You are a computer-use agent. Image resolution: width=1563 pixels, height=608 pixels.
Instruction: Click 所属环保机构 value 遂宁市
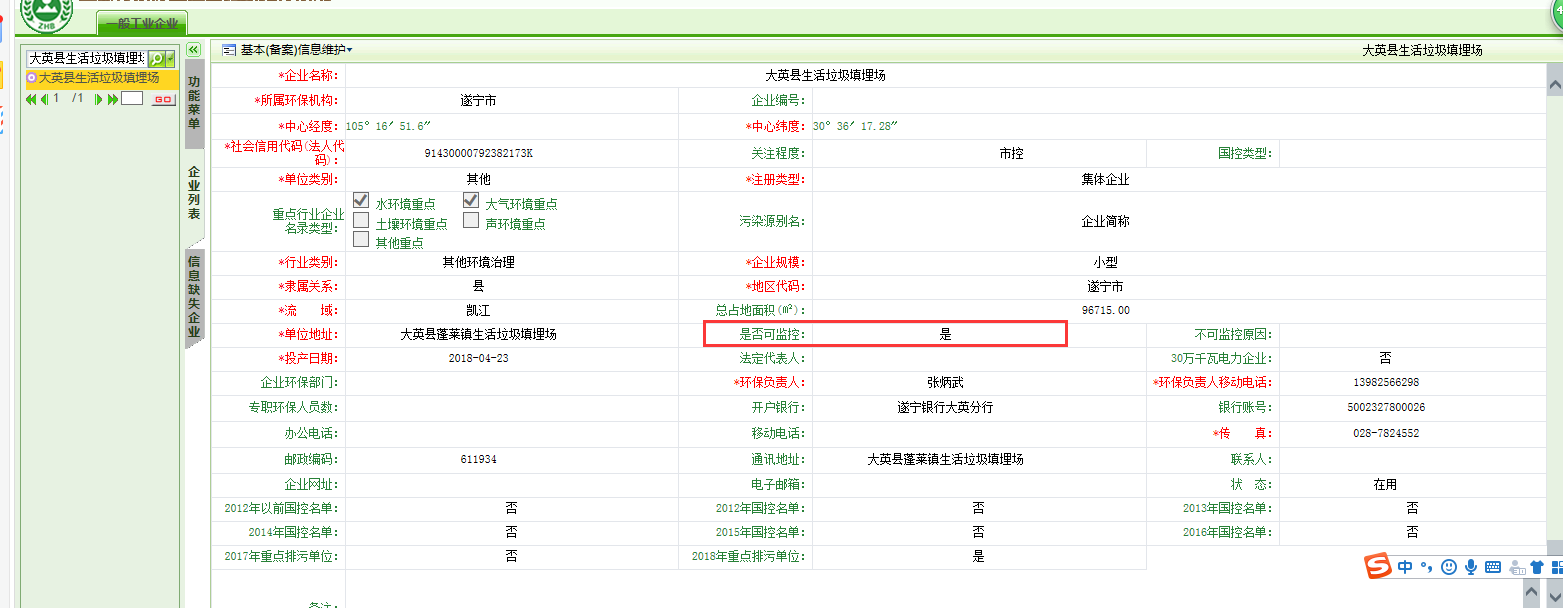tap(478, 100)
